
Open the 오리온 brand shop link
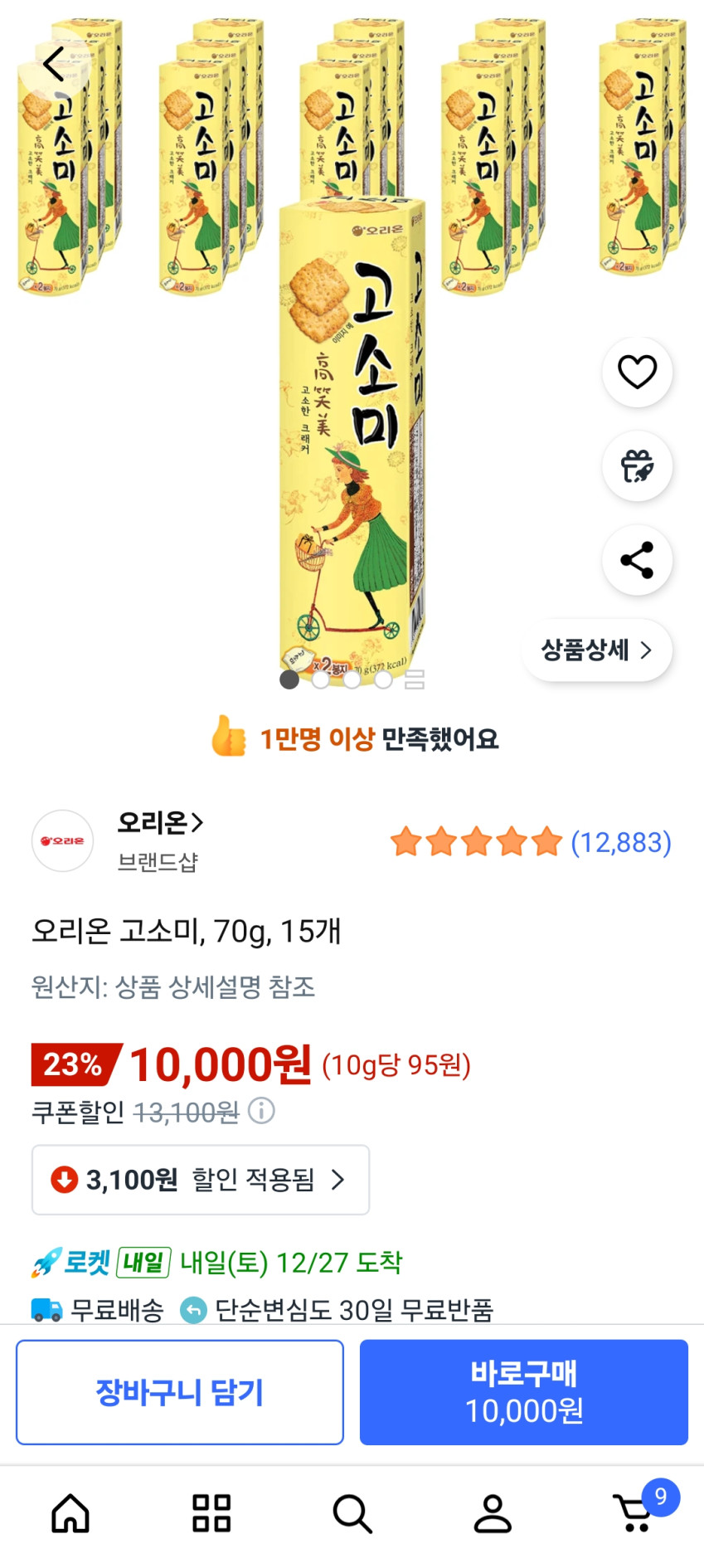point(160,823)
